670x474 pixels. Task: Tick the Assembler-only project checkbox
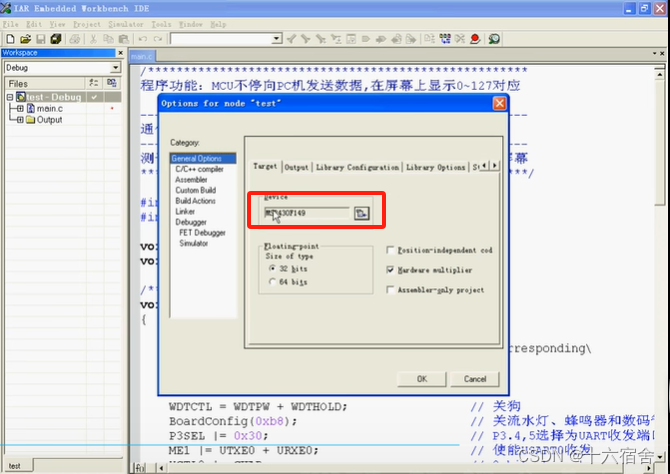click(x=390, y=290)
